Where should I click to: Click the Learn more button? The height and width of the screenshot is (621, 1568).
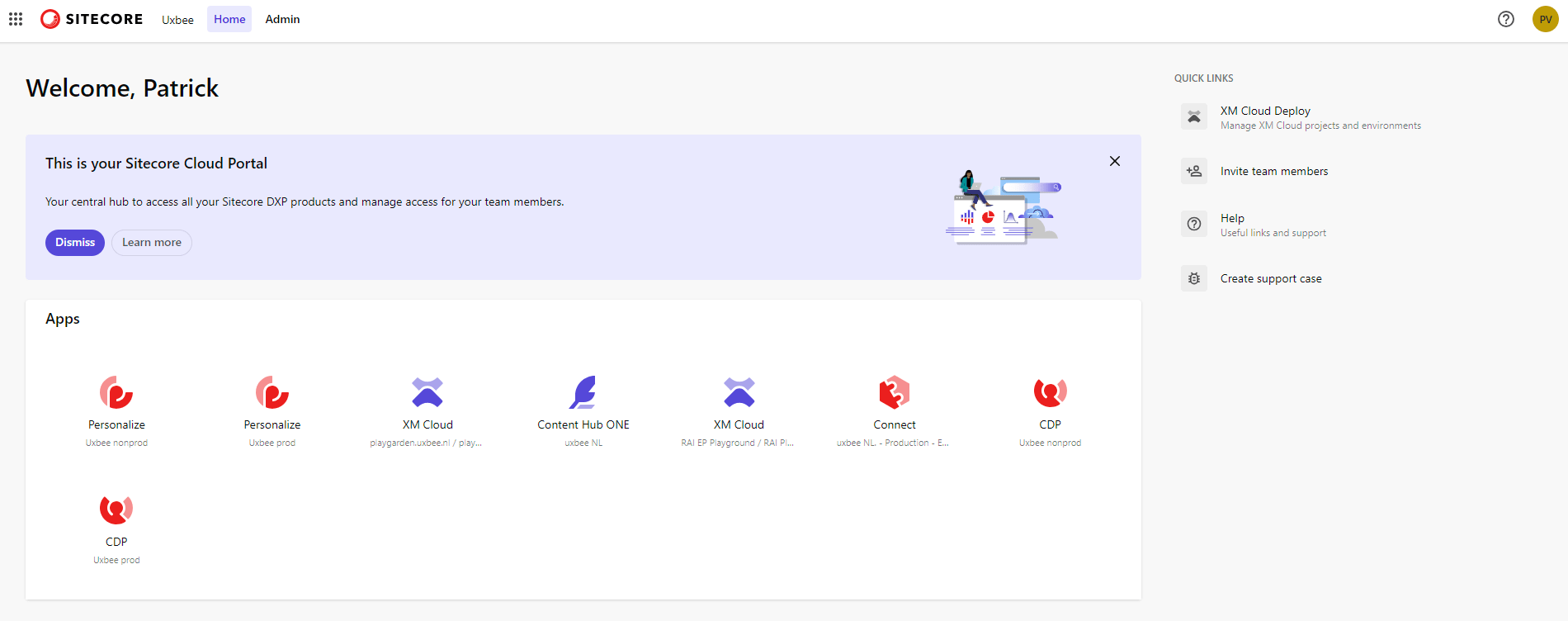tap(152, 243)
